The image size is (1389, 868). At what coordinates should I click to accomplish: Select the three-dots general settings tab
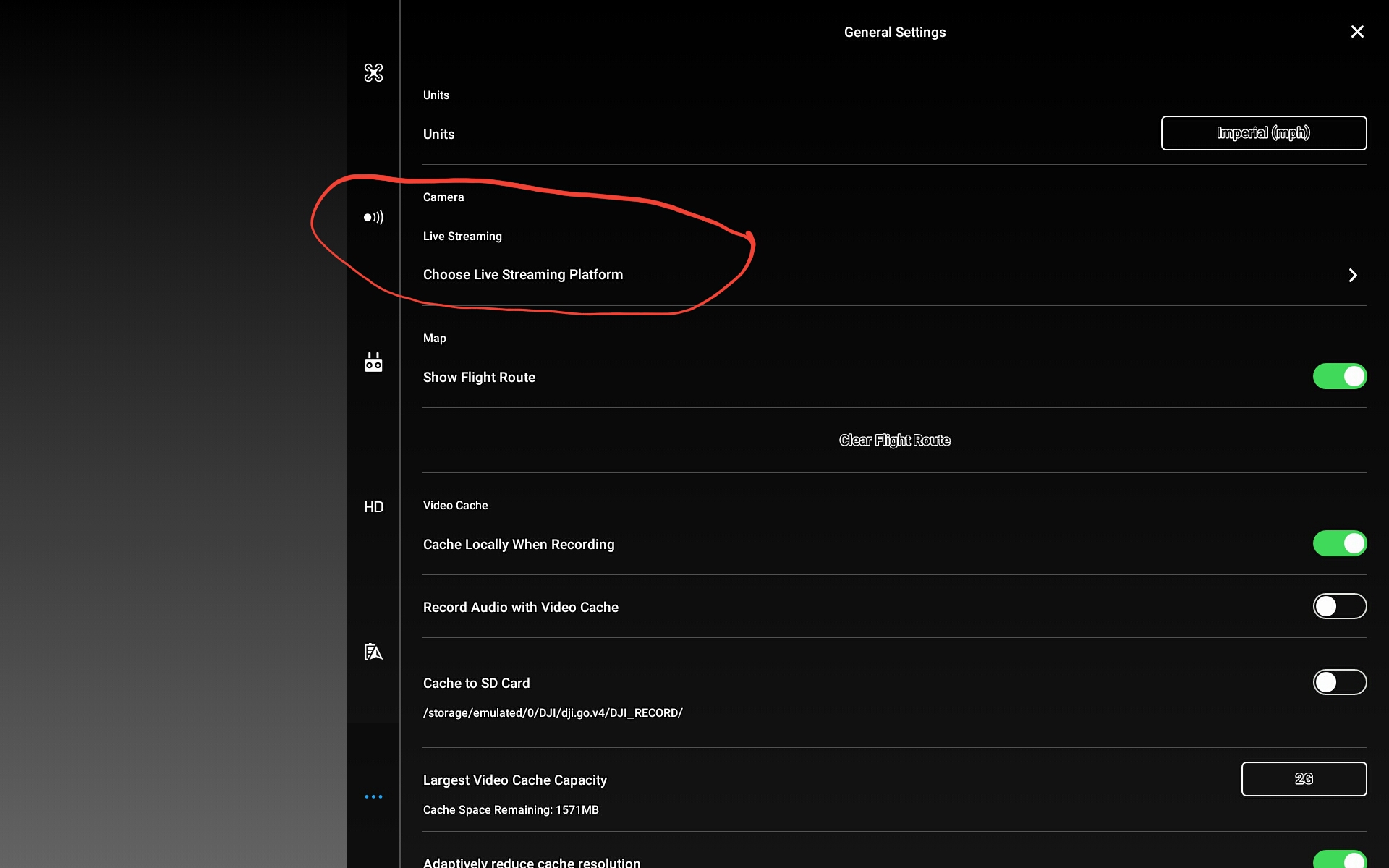tap(373, 796)
